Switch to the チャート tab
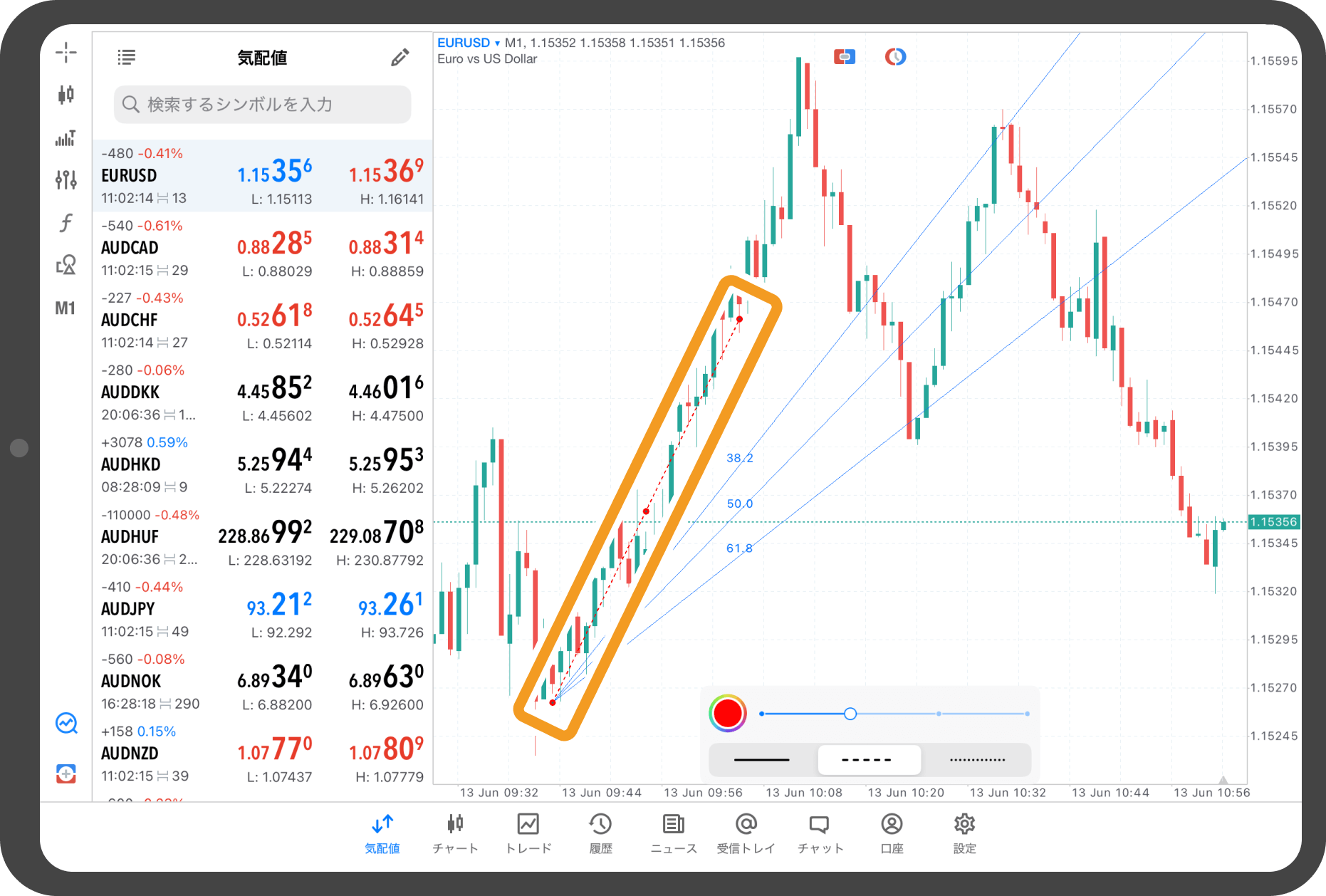Viewport: 1326px width, 896px height. (455, 833)
